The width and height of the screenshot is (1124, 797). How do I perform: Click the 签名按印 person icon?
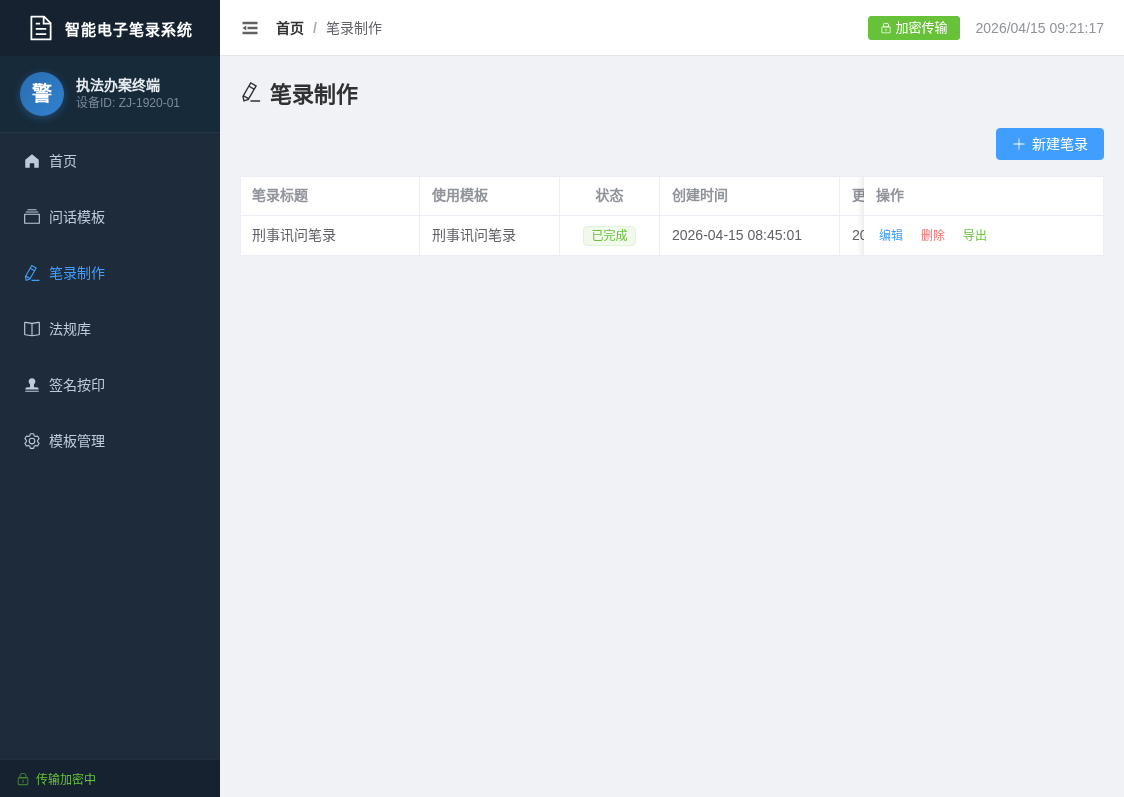click(31, 385)
